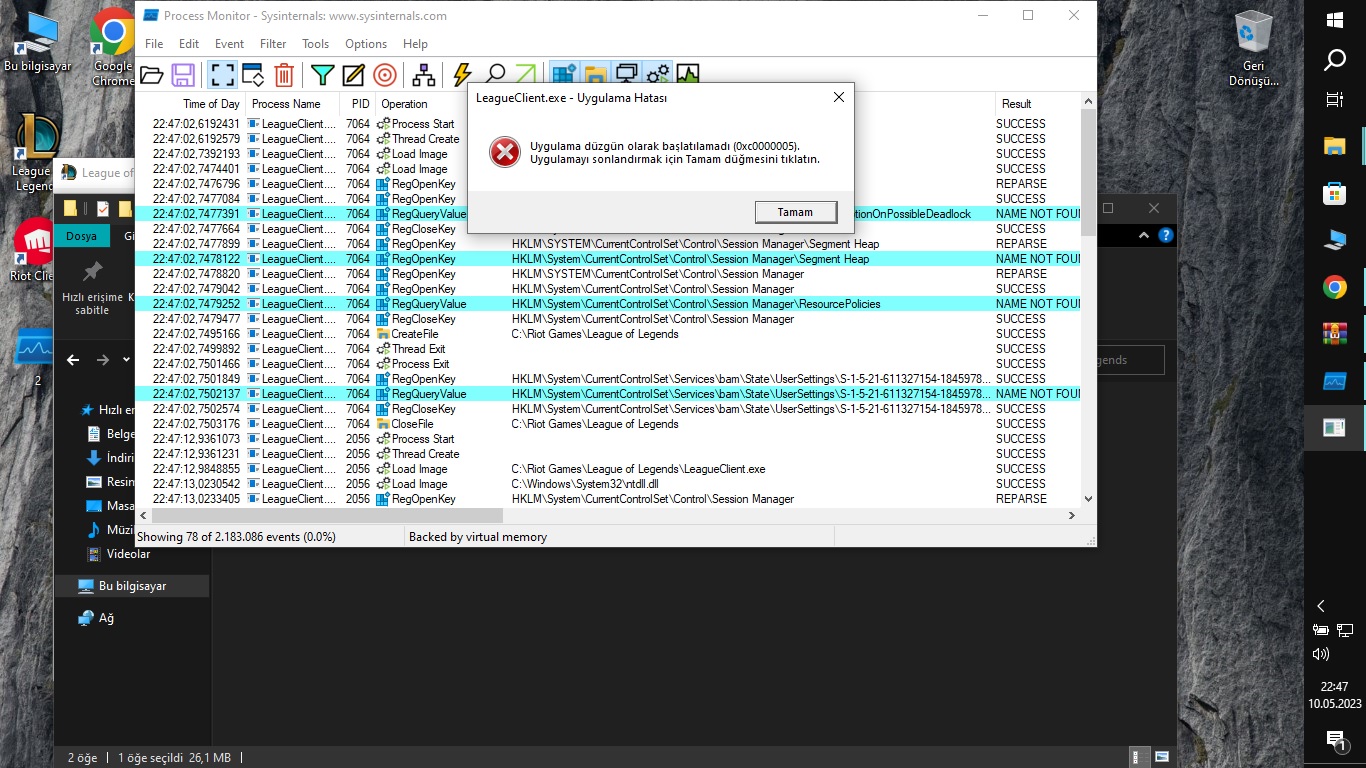Open the Dosya tab in File Explorer
1366x768 pixels.
81,237
